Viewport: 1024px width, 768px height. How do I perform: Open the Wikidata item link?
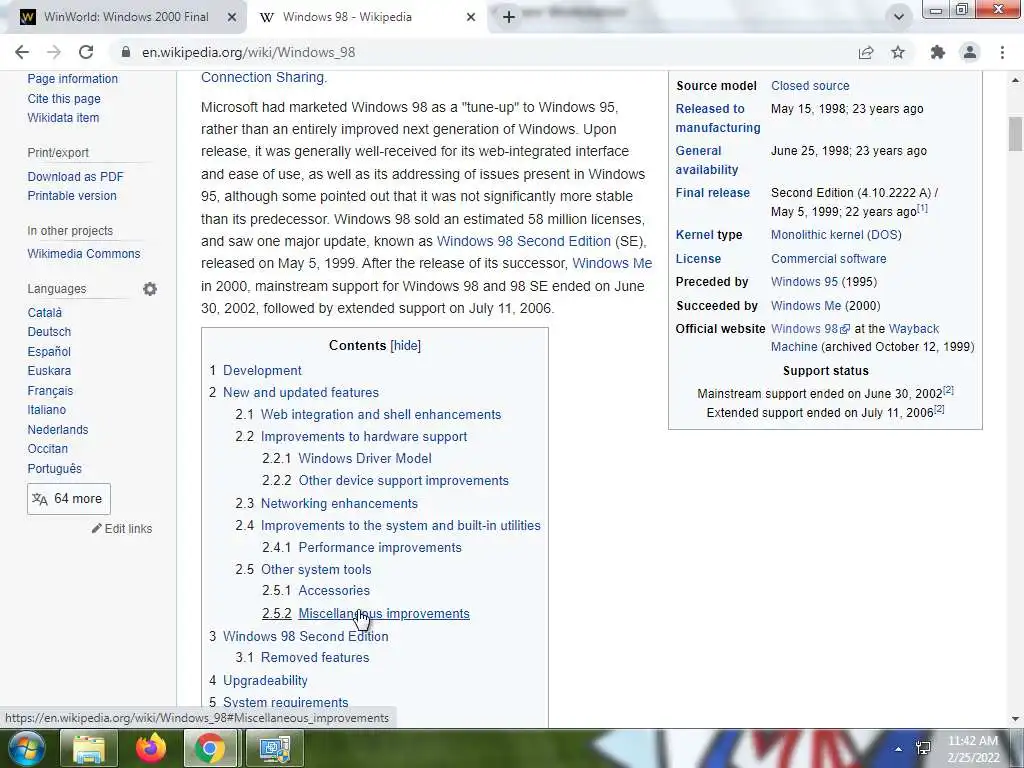pyautogui.click(x=63, y=118)
